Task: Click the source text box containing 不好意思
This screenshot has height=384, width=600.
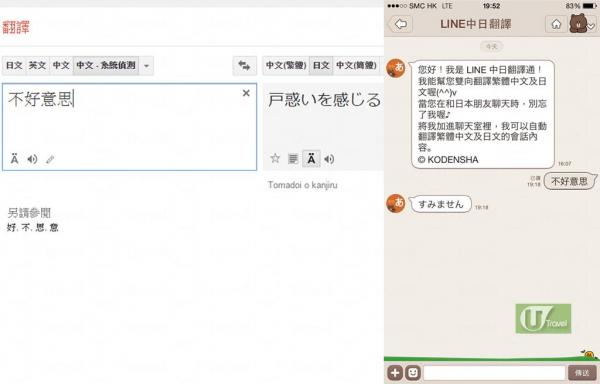Action: pyautogui.click(x=129, y=127)
